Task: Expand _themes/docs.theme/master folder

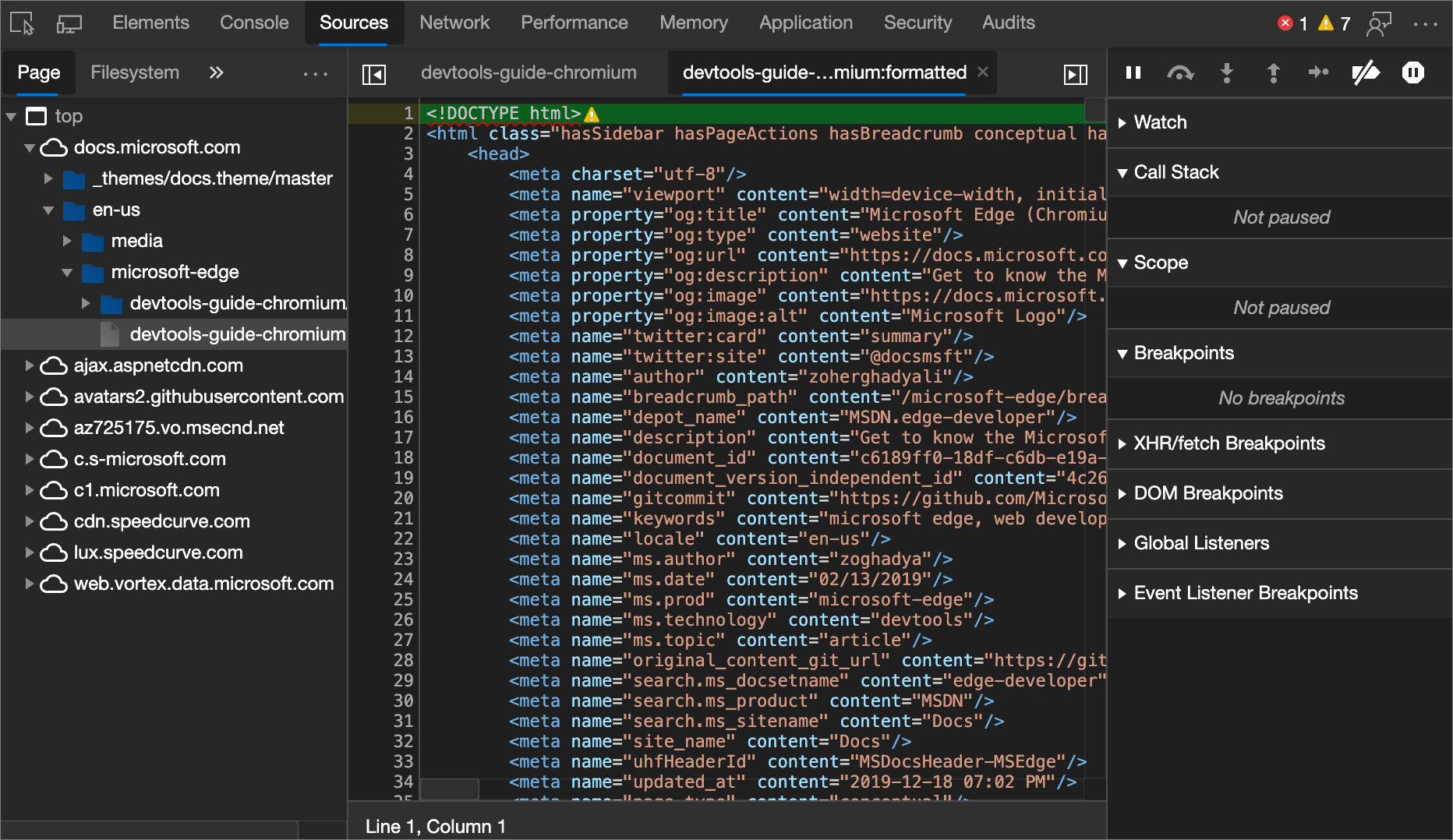Action: [x=48, y=178]
